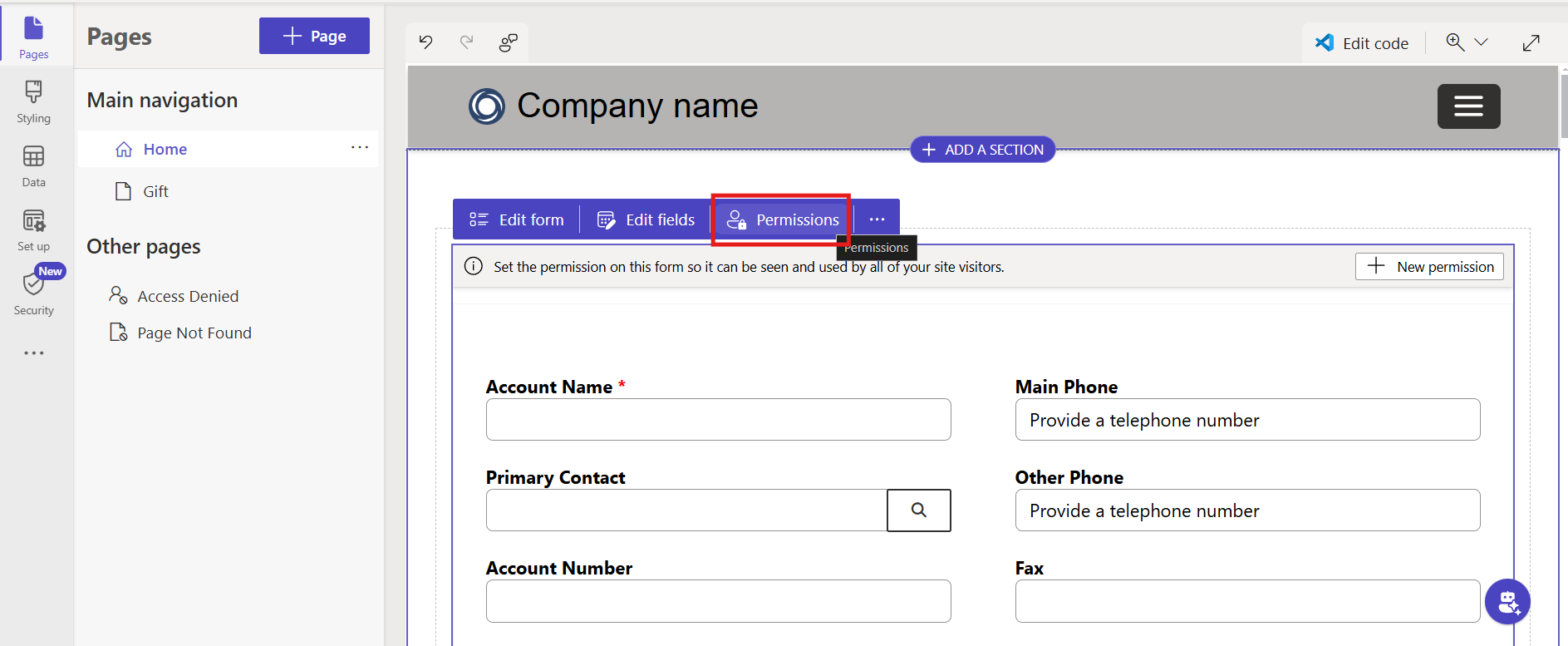Click the redo arrow icon
The height and width of the screenshot is (646, 1568).
click(x=467, y=42)
